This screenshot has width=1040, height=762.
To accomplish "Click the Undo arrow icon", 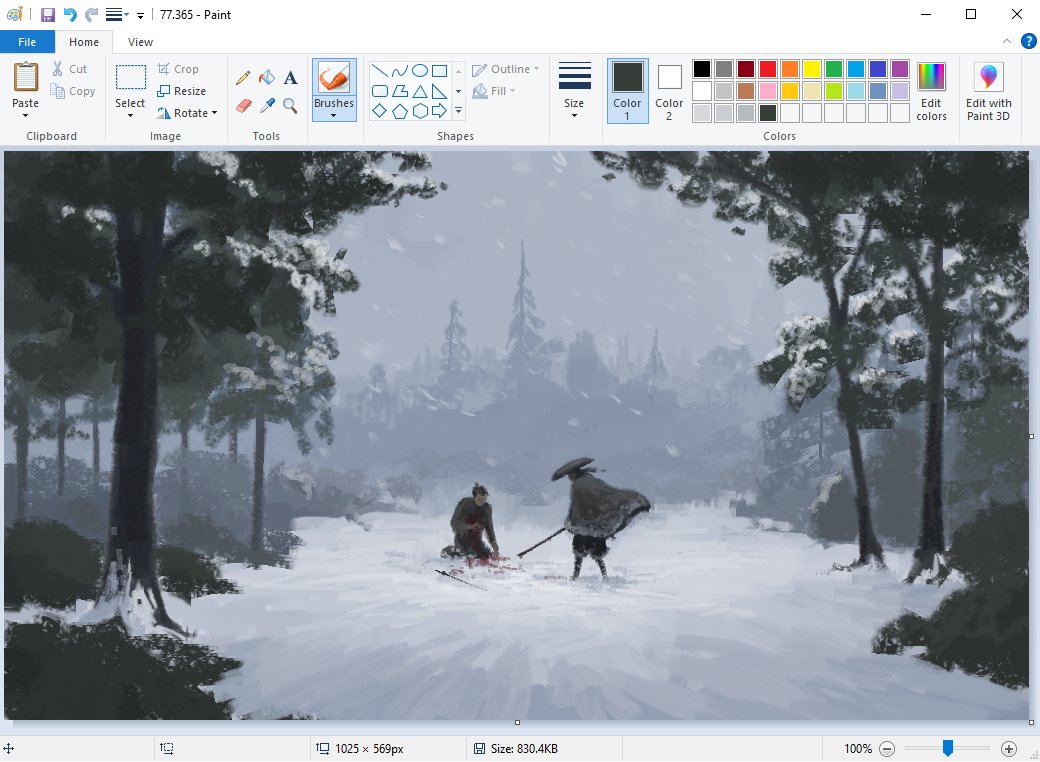I will (x=70, y=14).
